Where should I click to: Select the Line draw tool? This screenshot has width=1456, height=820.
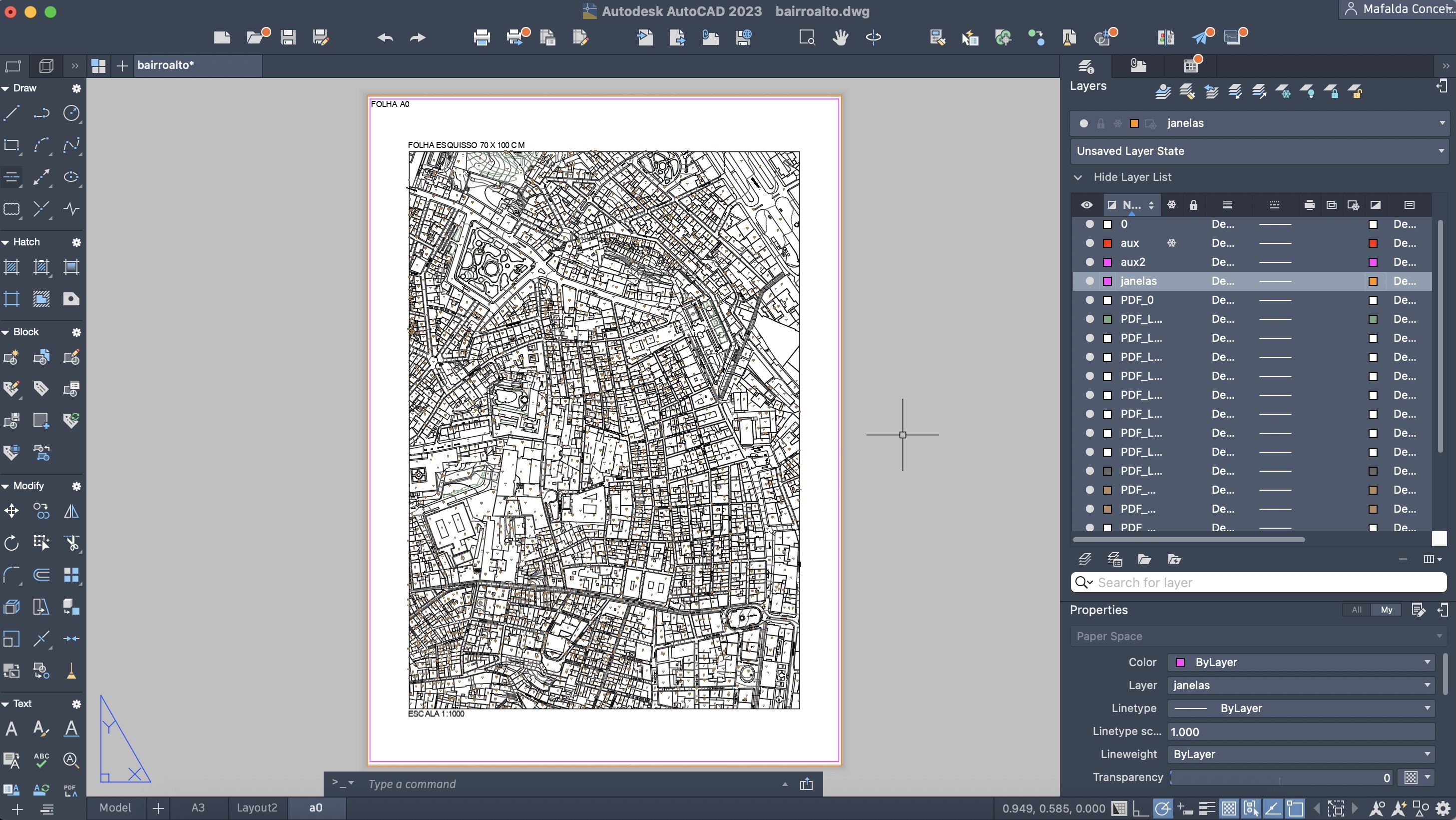pos(11,113)
